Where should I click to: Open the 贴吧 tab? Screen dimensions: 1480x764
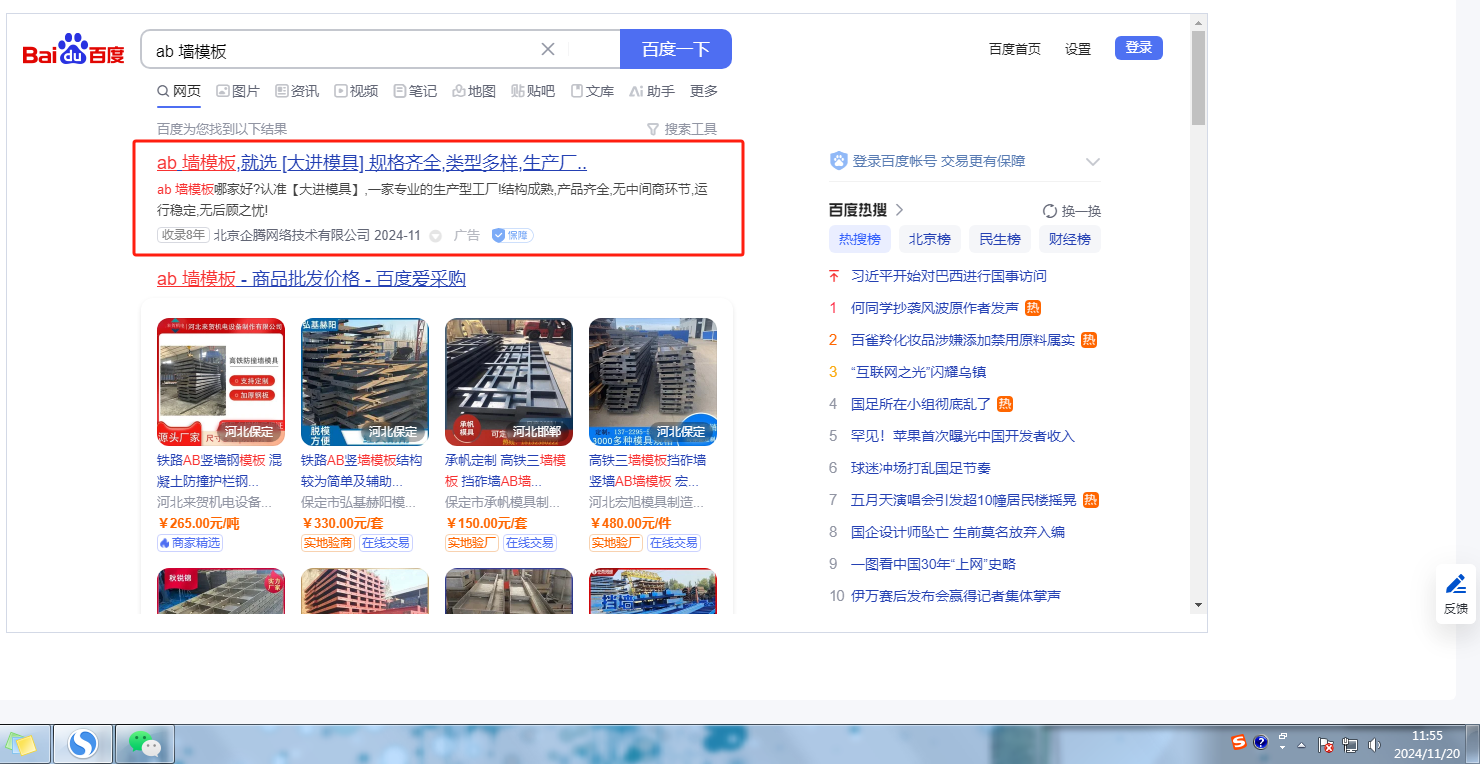pyautogui.click(x=533, y=91)
